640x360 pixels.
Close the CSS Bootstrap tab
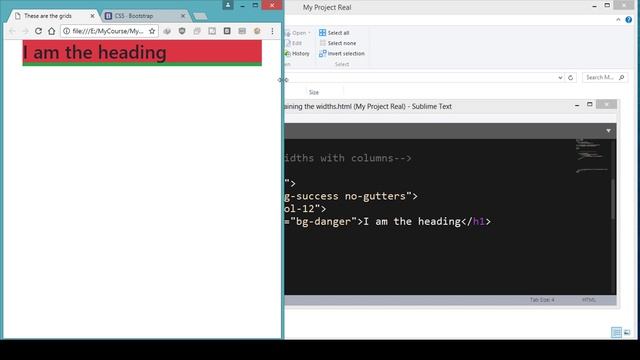pyautogui.click(x=183, y=16)
